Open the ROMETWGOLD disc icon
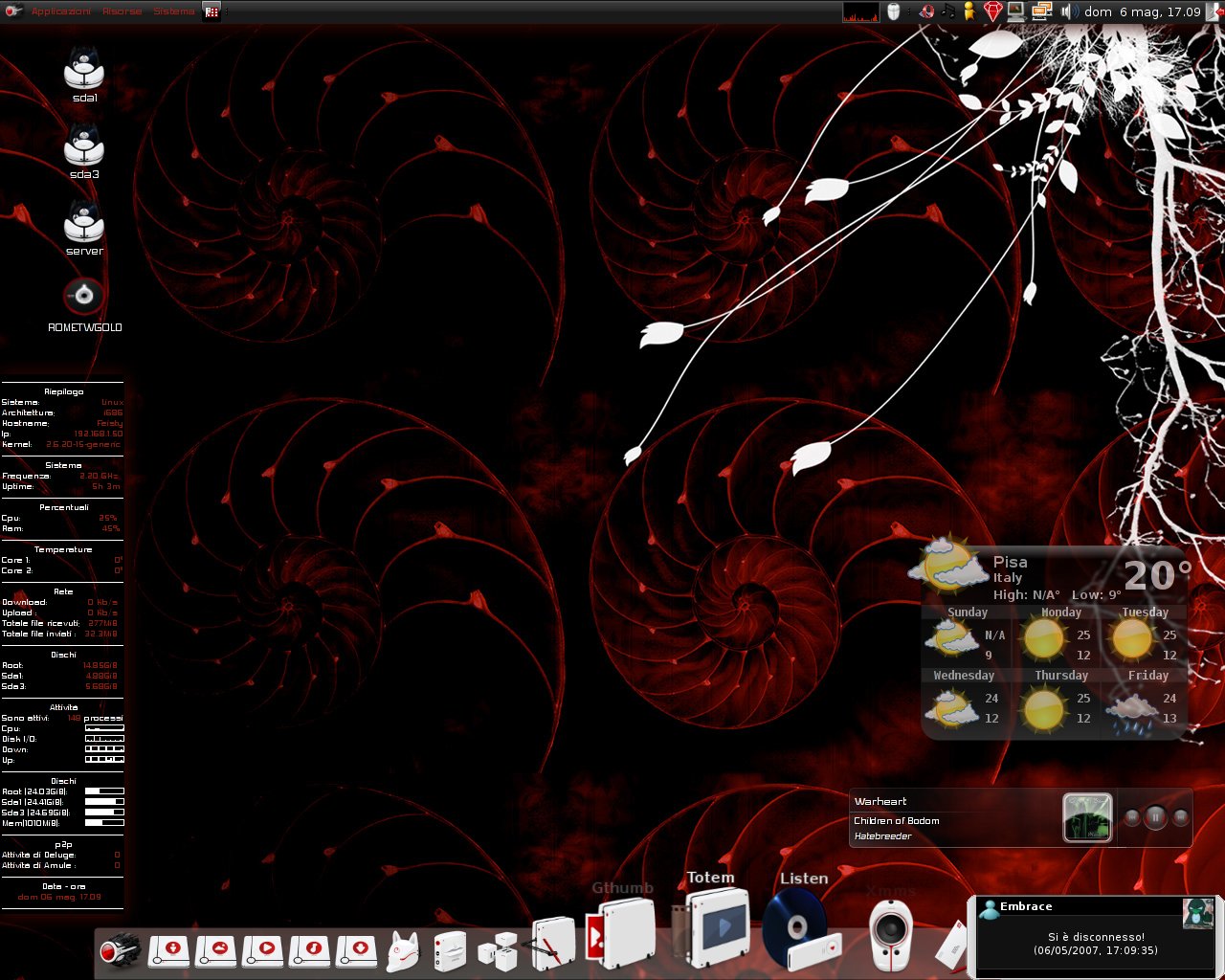 pos(84,297)
